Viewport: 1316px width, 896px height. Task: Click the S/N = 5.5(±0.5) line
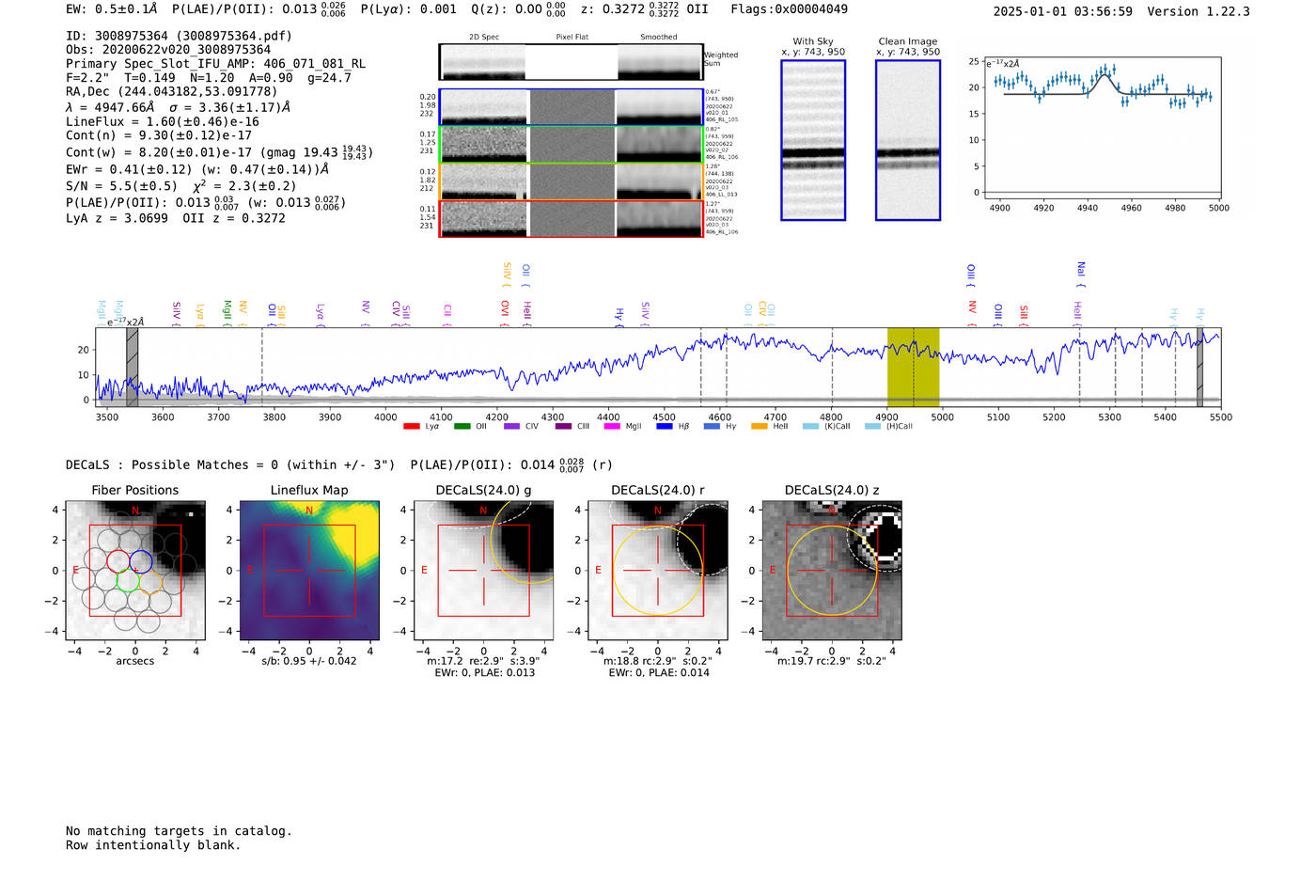point(181,185)
